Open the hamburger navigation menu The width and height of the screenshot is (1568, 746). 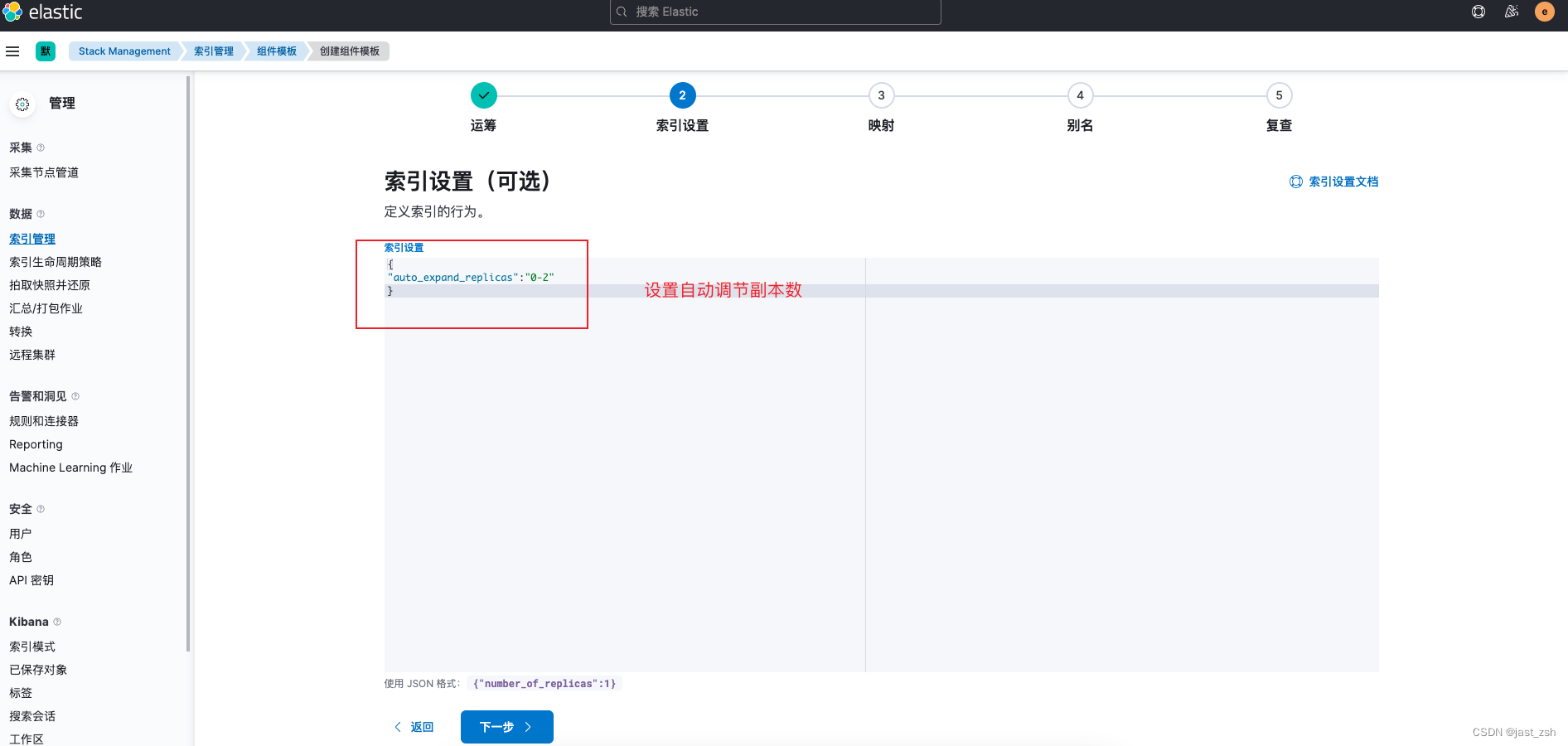point(12,51)
